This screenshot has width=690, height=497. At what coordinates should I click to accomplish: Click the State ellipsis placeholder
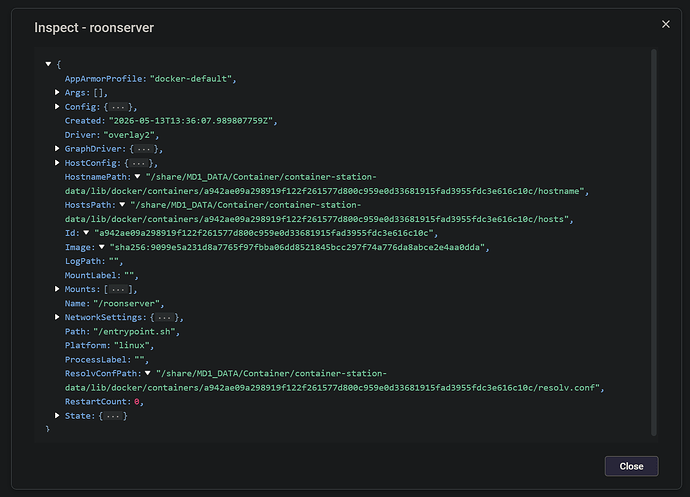pyautogui.click(x=113, y=416)
